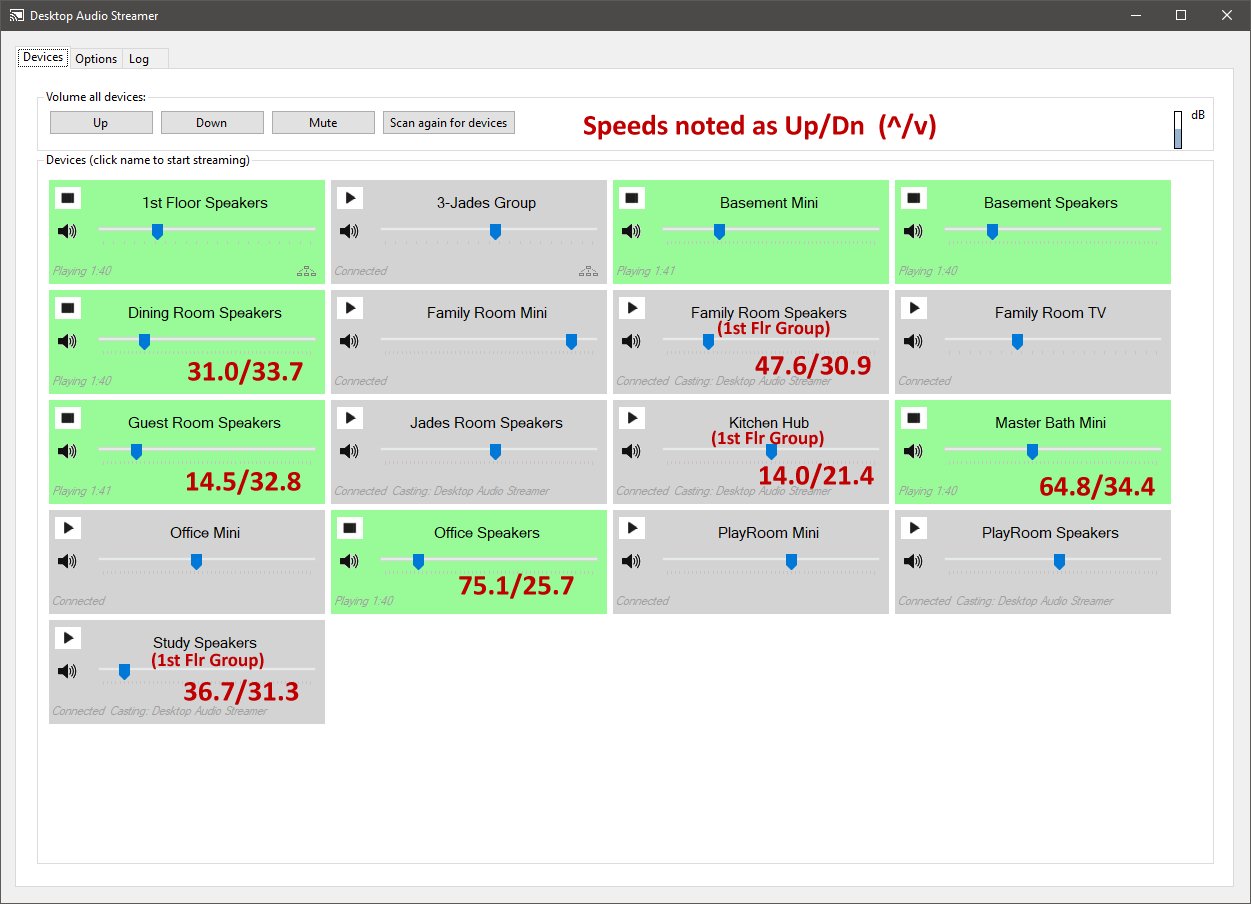Mute Family Room TV speaker icon
Viewport: 1251px width, 904px height.
[913, 342]
